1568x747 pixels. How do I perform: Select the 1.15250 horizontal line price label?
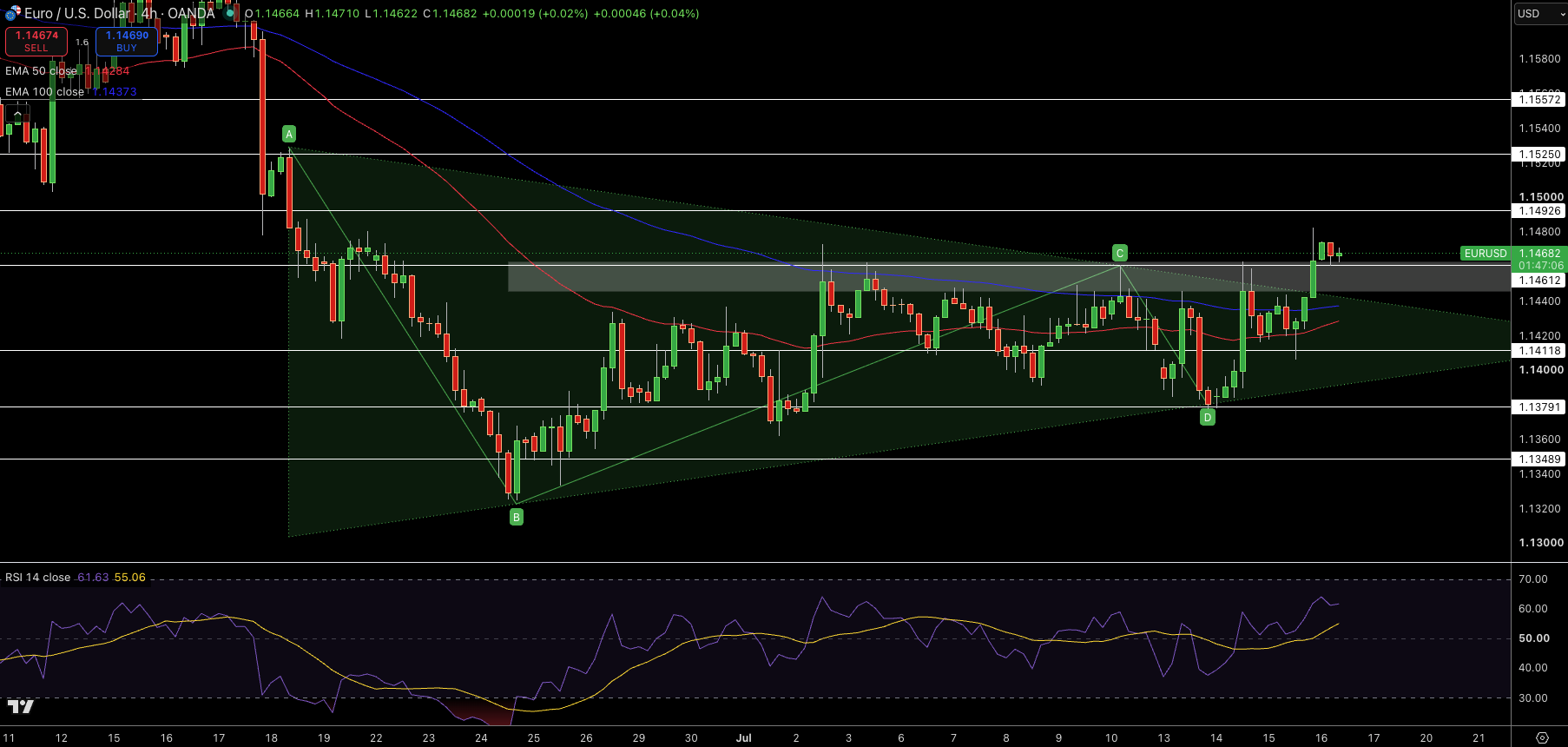tap(1539, 155)
